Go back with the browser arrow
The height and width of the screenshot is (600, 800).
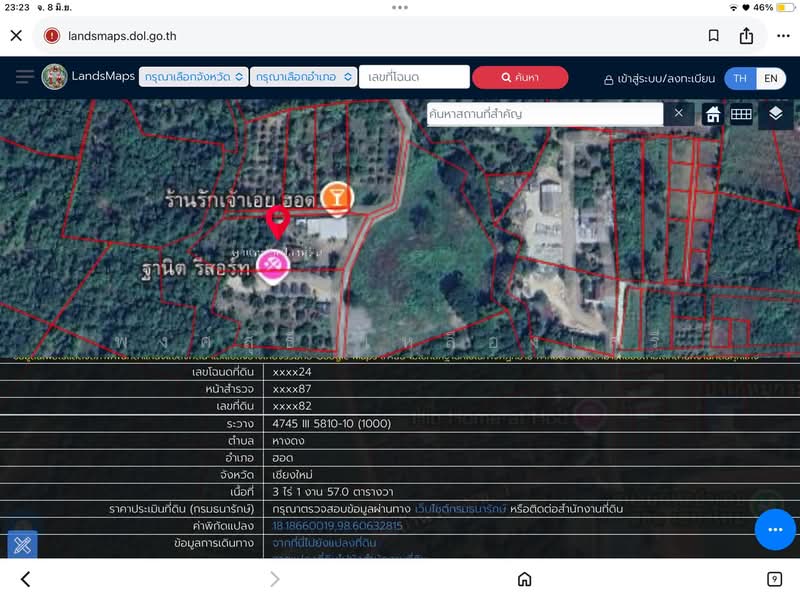tap(26, 579)
